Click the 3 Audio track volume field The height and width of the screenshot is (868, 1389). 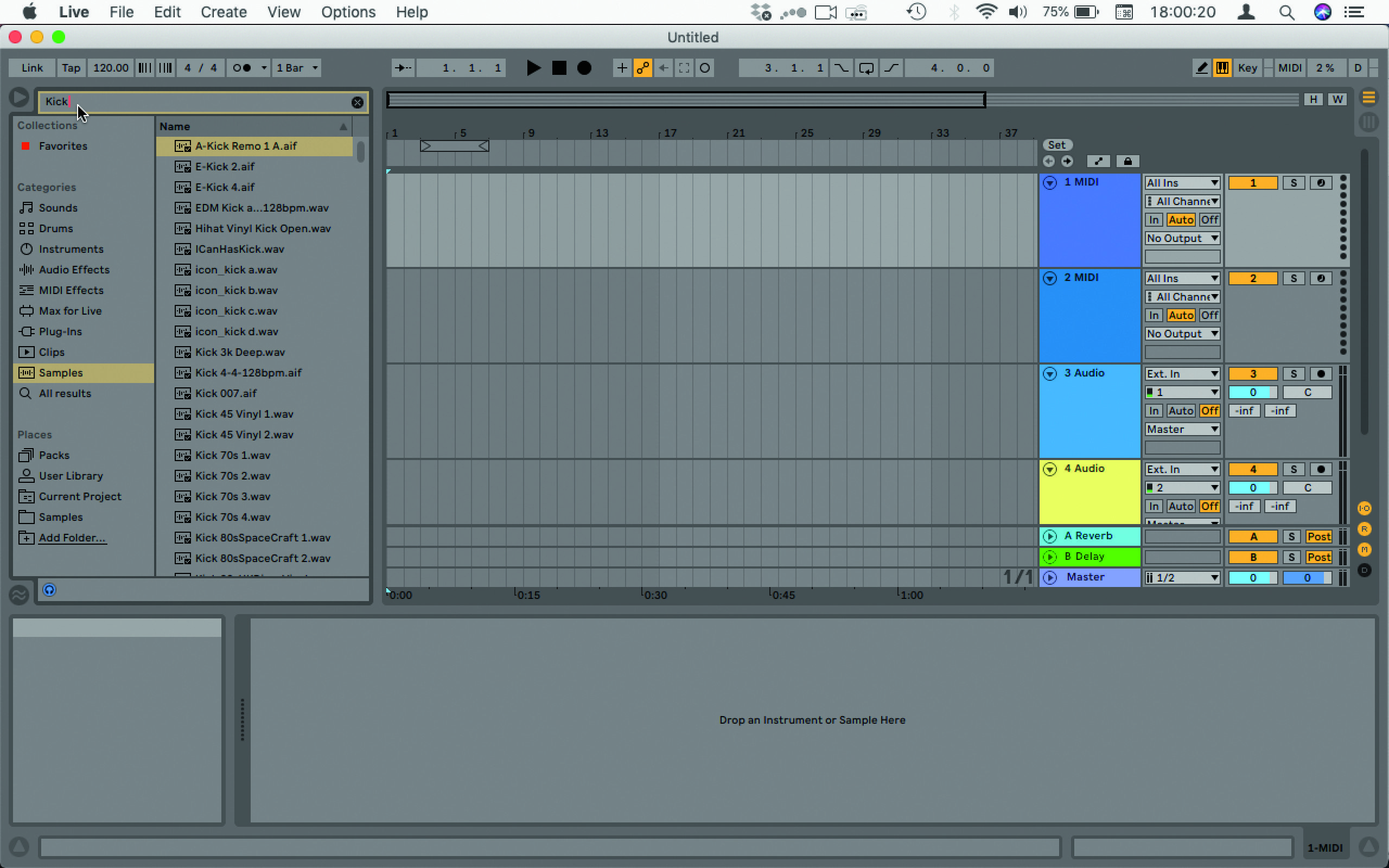click(1252, 393)
